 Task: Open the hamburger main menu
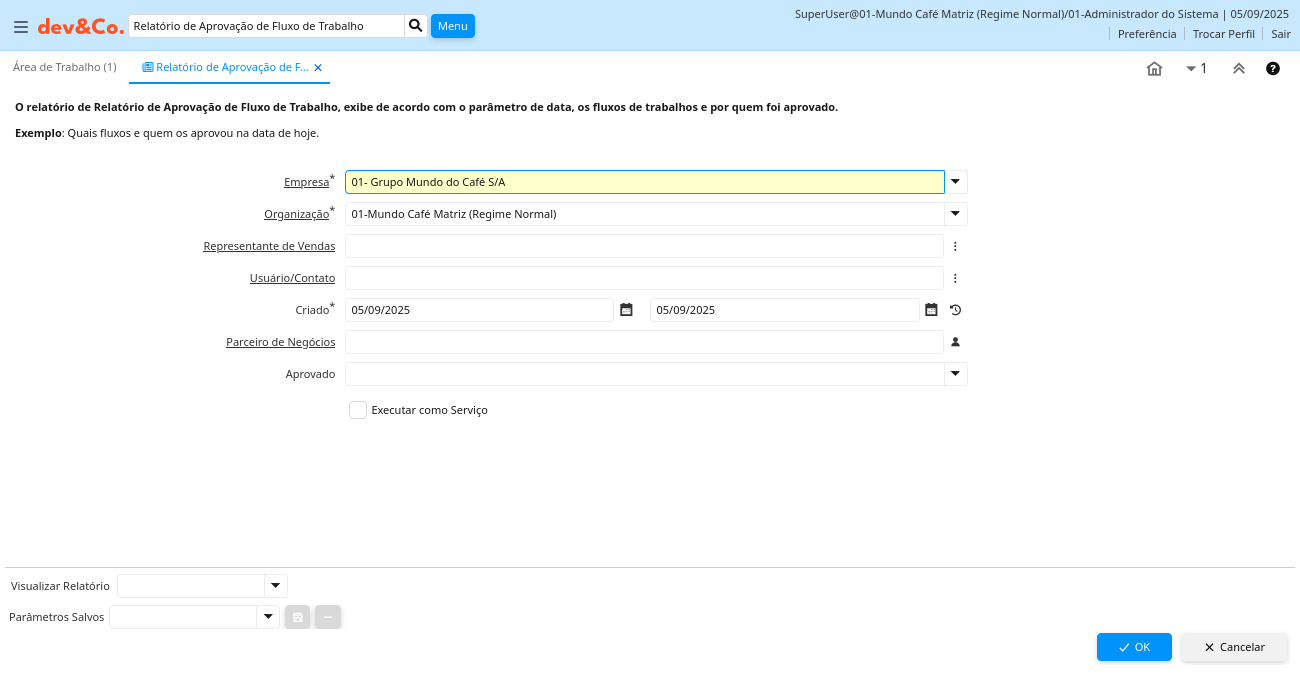click(x=20, y=27)
